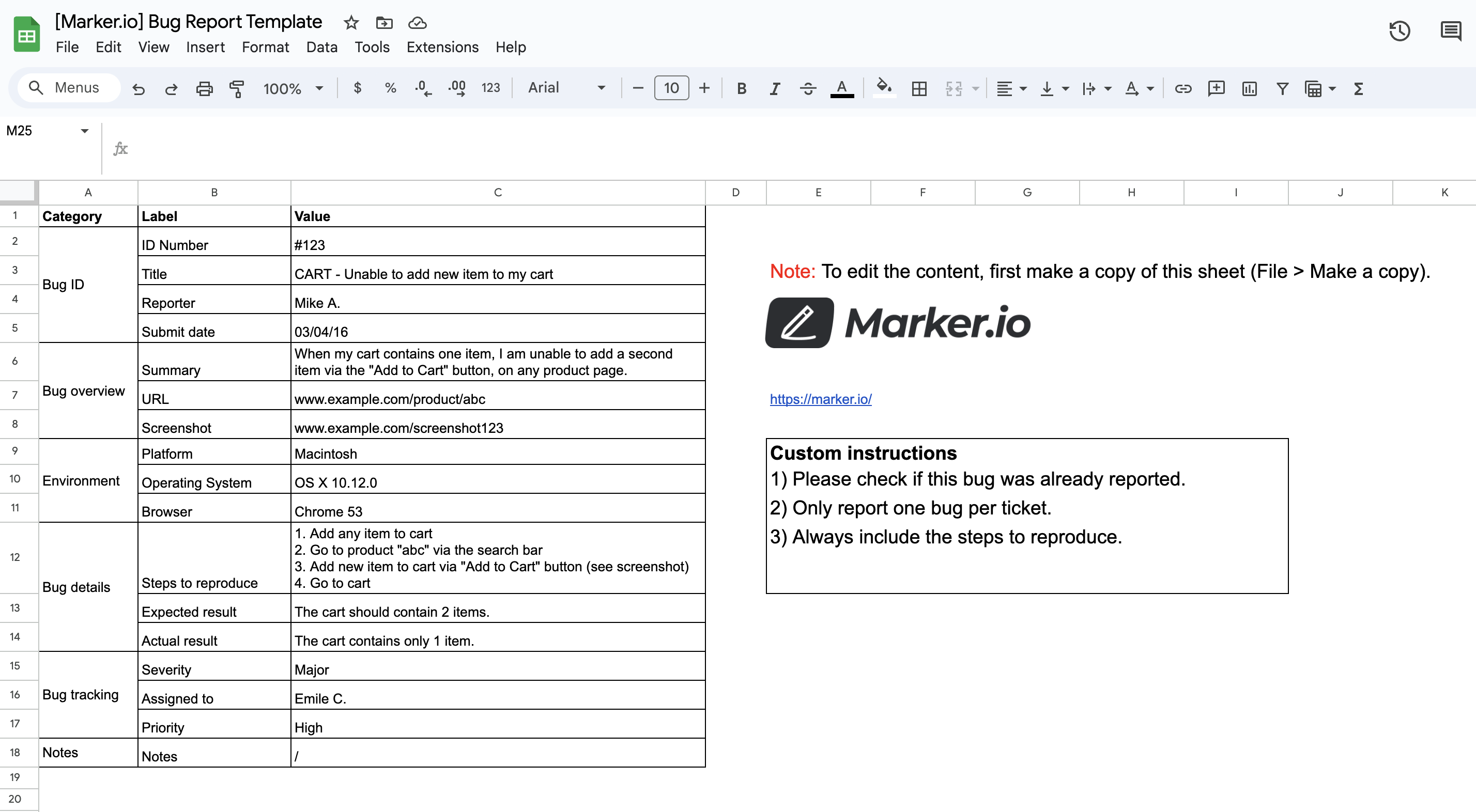The image size is (1476, 812).
Task: Follow the https://marker.io/ hyperlink
Action: [x=821, y=399]
